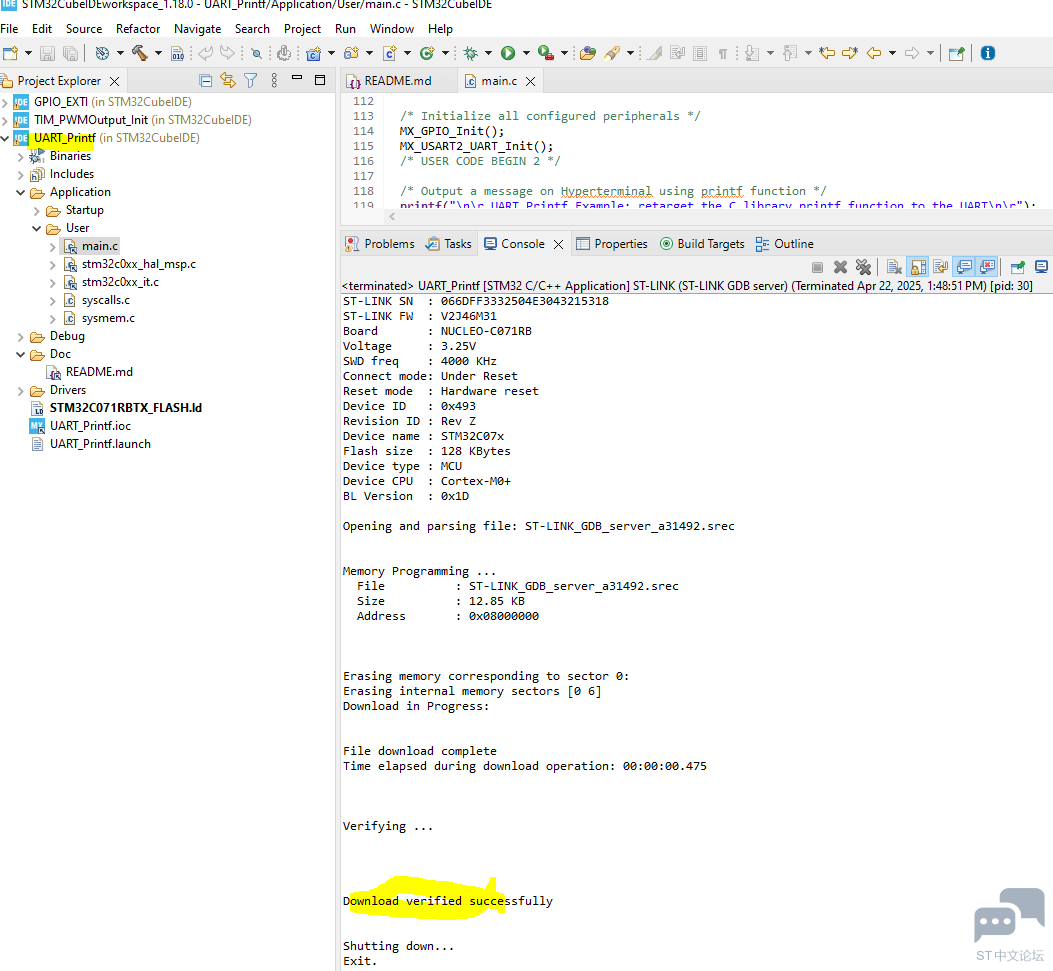Click the Open Element toolbar icon

click(588, 53)
